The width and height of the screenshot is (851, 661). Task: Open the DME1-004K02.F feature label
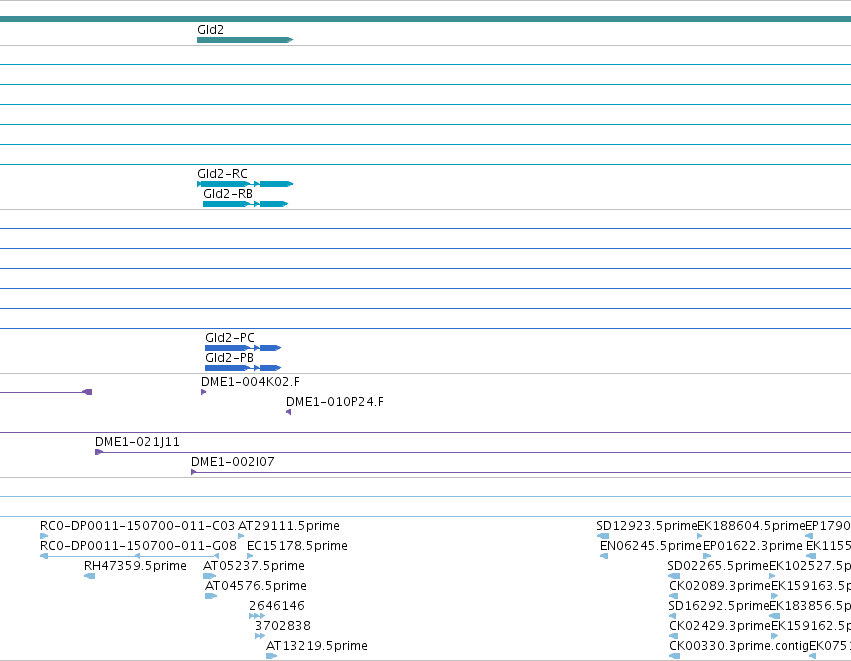(x=250, y=382)
